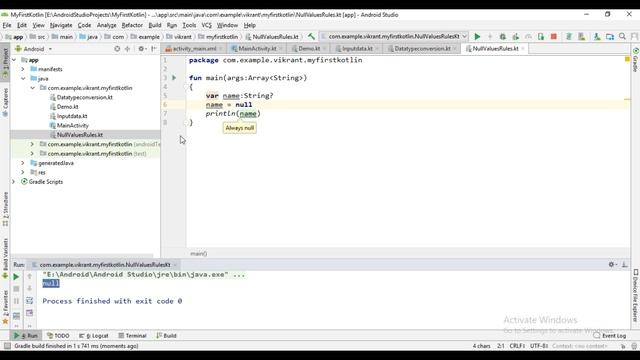Open the Android view selector dropdown
Viewport: 640px width, 360px height.
click(34, 49)
